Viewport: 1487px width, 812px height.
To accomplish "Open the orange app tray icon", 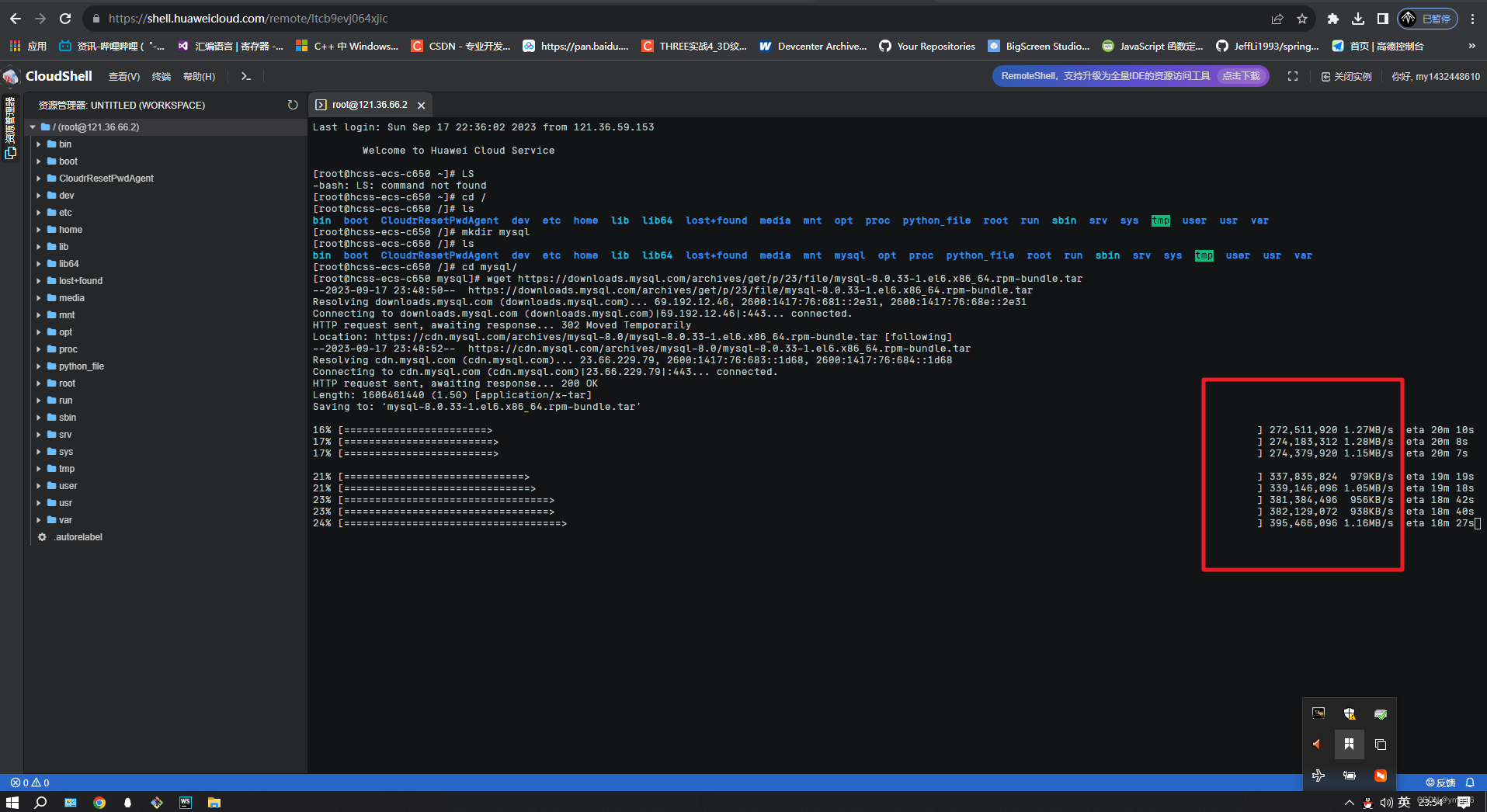I will (x=1381, y=776).
